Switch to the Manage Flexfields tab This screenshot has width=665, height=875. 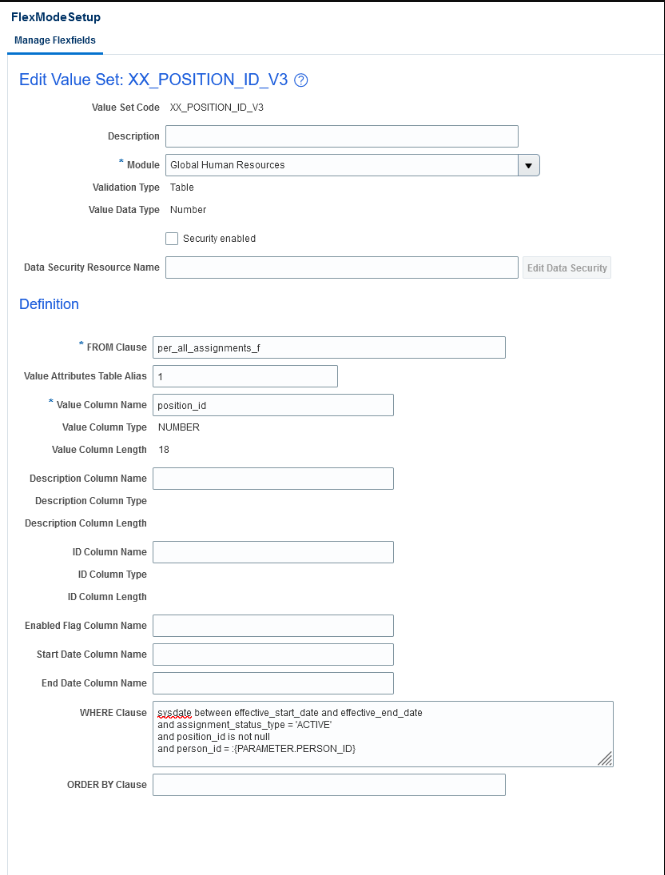pos(54,40)
